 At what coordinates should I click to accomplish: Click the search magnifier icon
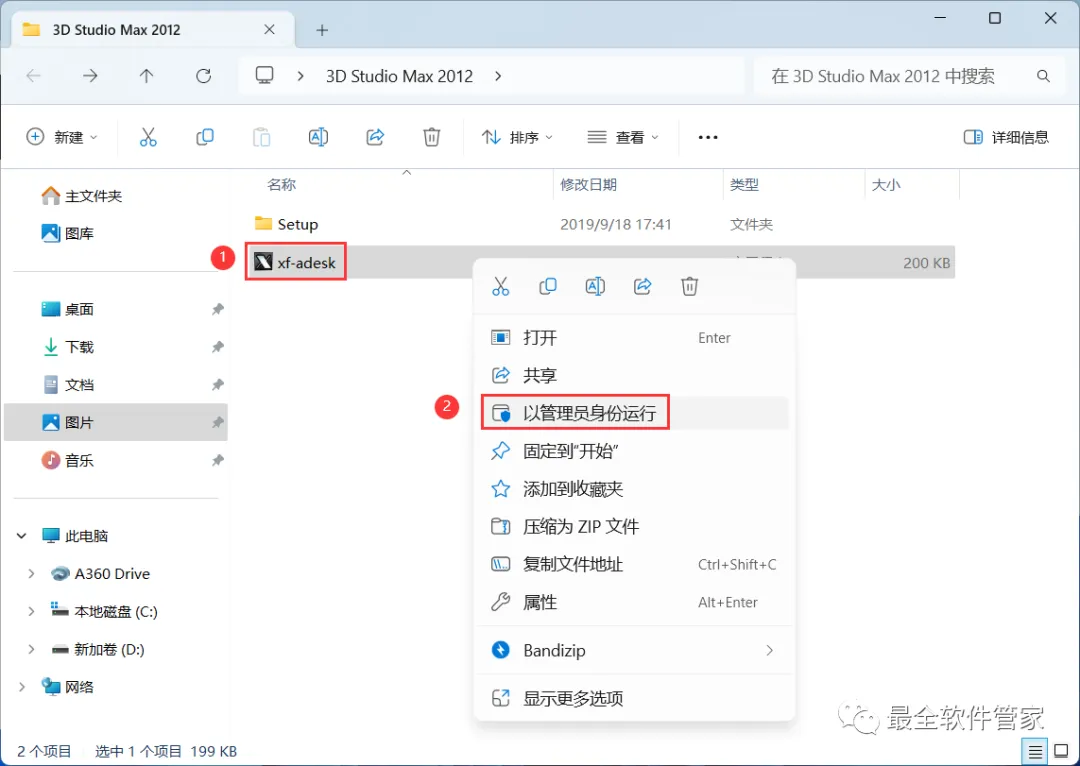[1043, 76]
